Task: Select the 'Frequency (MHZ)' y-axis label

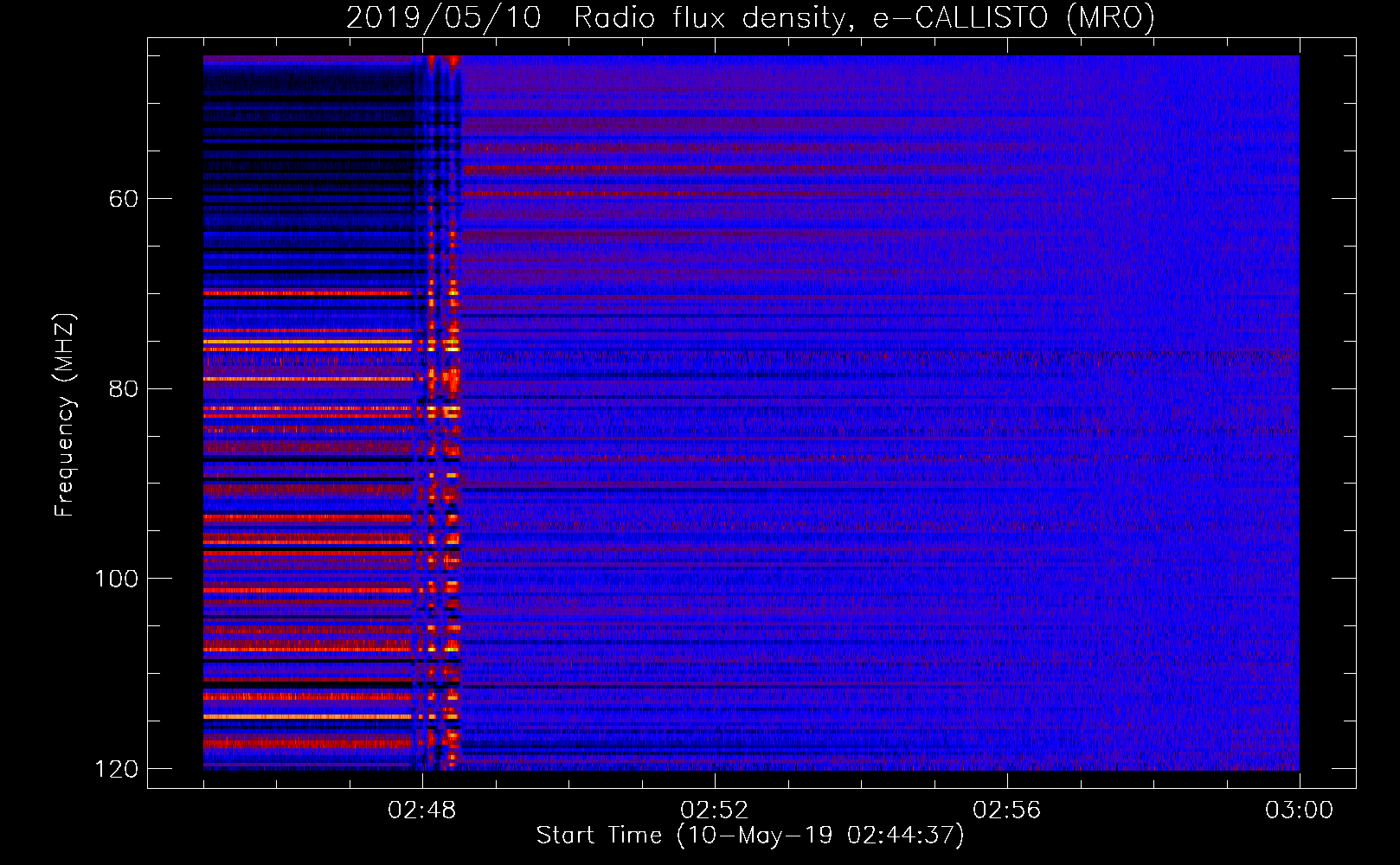Action: click(x=65, y=415)
